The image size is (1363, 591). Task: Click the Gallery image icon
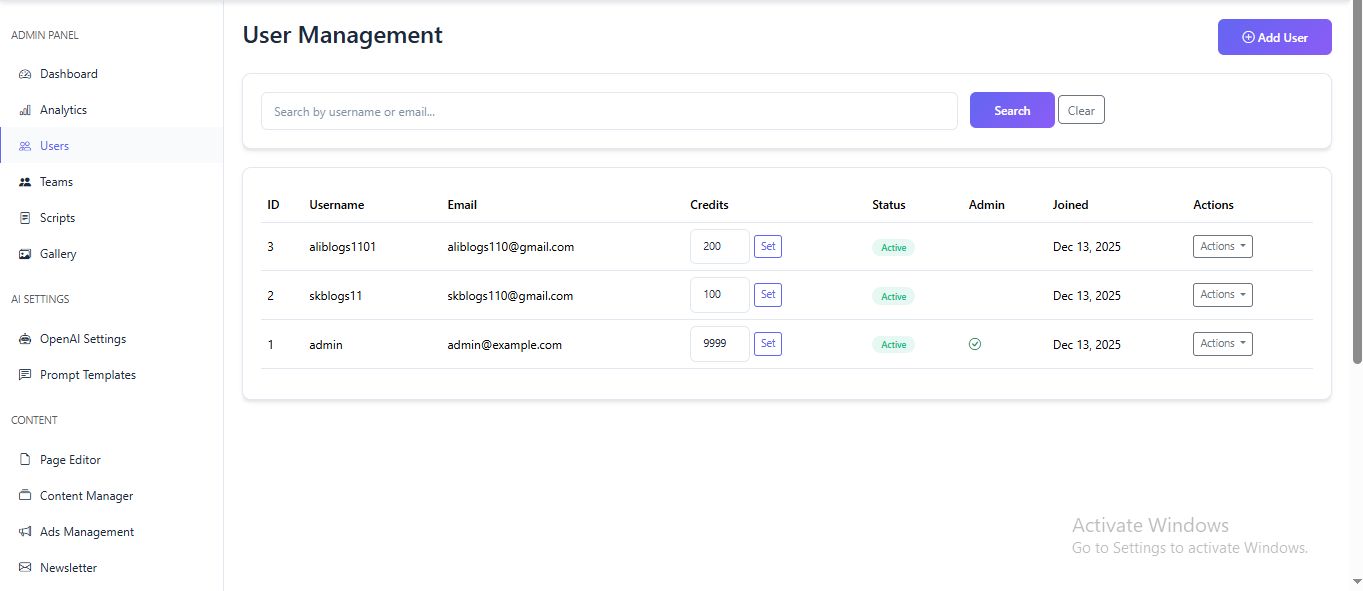(25, 254)
